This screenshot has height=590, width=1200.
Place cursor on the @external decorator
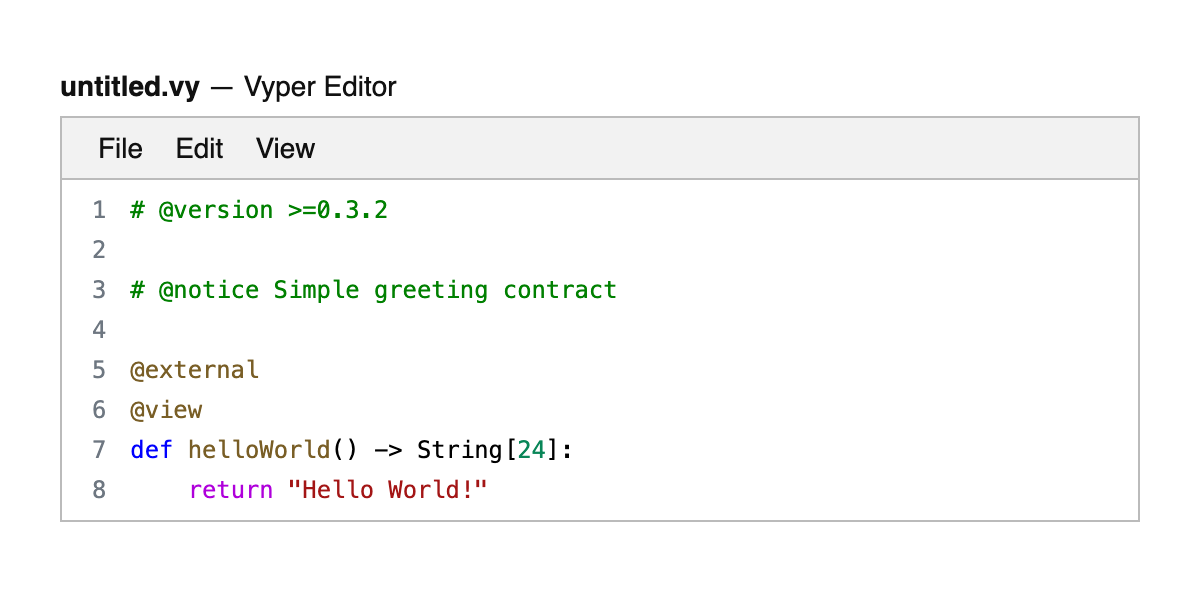[x=194, y=370]
